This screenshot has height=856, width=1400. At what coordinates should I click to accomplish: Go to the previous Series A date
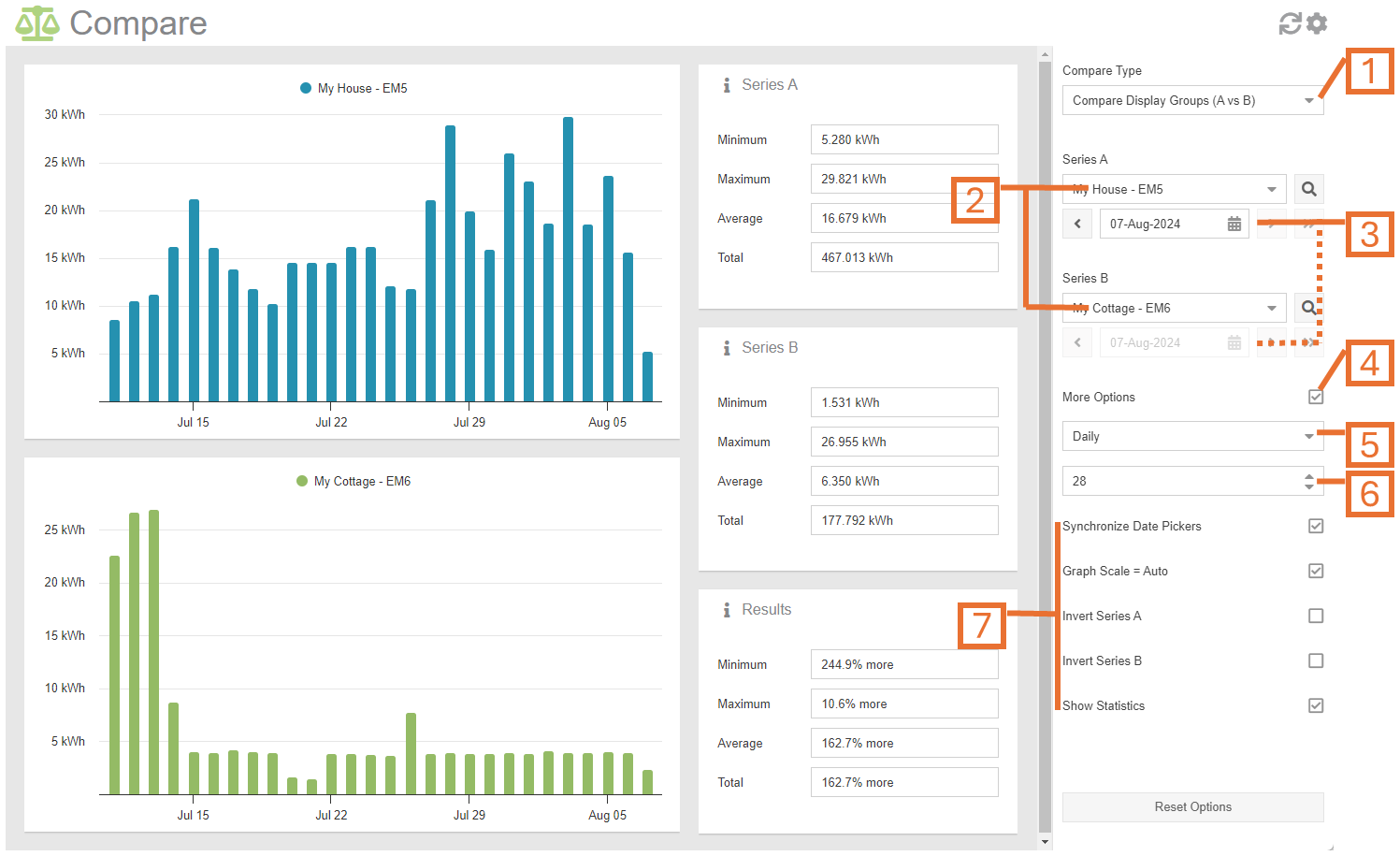pos(1077,224)
